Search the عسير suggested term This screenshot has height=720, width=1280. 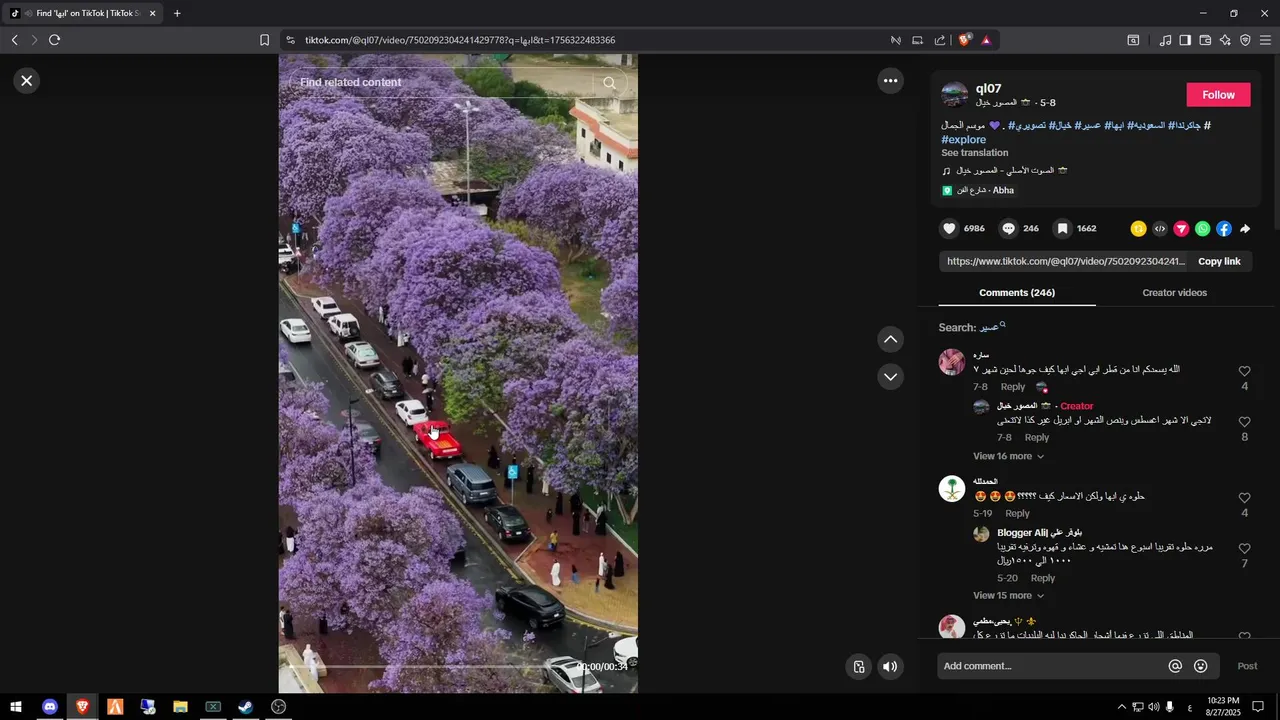pyautogui.click(x=992, y=328)
